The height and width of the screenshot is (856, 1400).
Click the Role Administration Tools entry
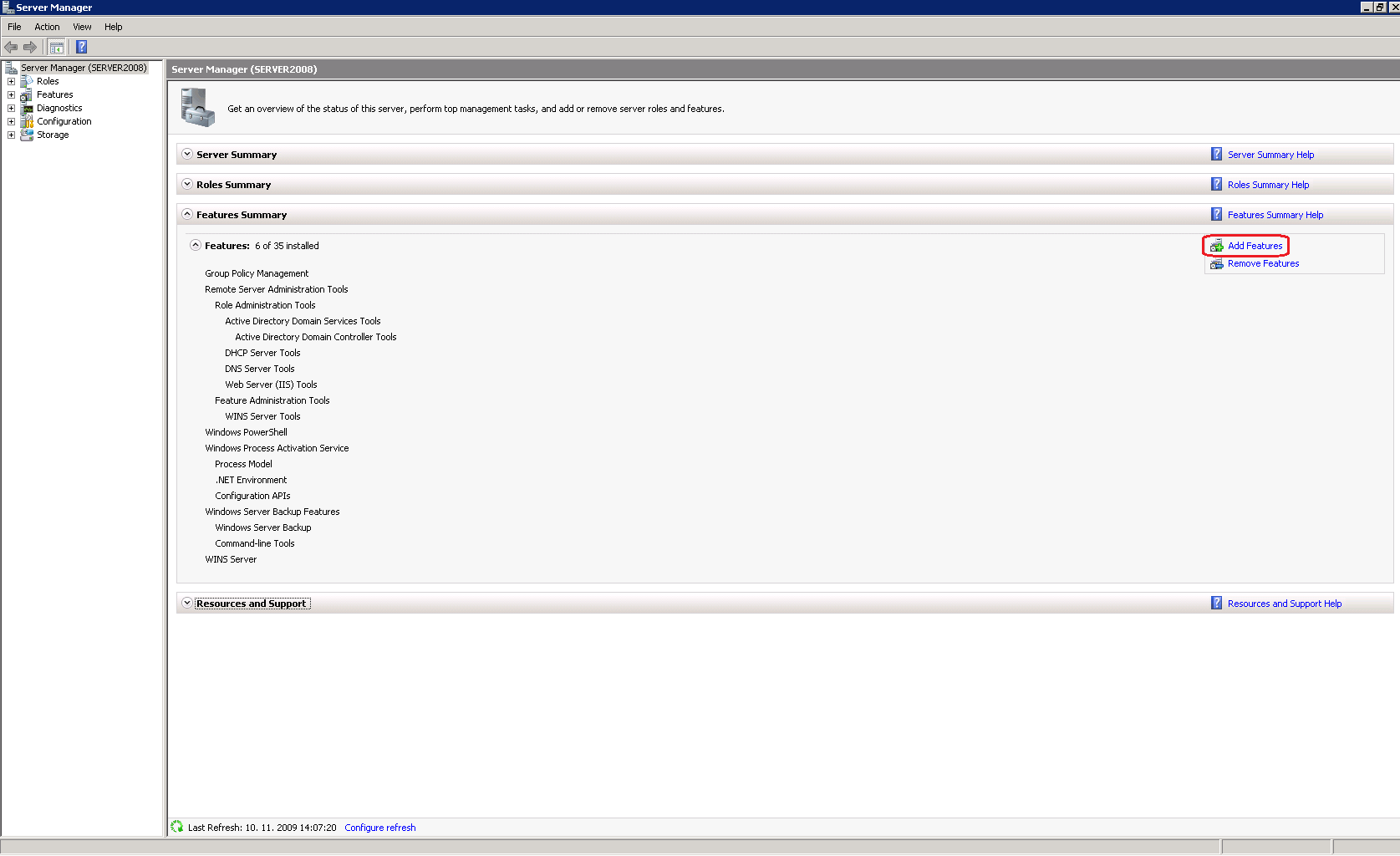(265, 305)
